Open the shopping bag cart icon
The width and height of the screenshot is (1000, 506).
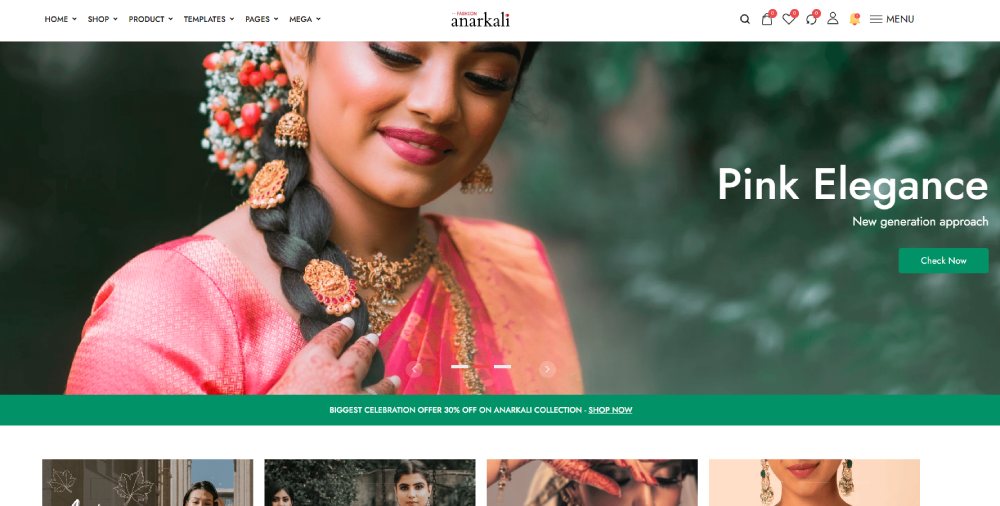pos(767,19)
